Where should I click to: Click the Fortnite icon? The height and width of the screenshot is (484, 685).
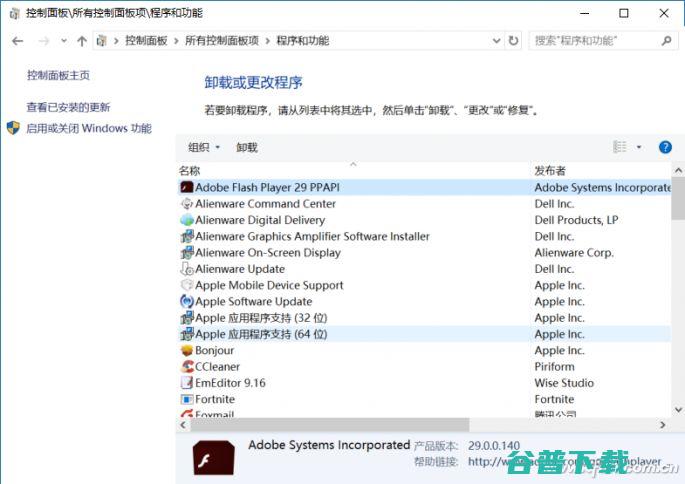pyautogui.click(x=187, y=399)
